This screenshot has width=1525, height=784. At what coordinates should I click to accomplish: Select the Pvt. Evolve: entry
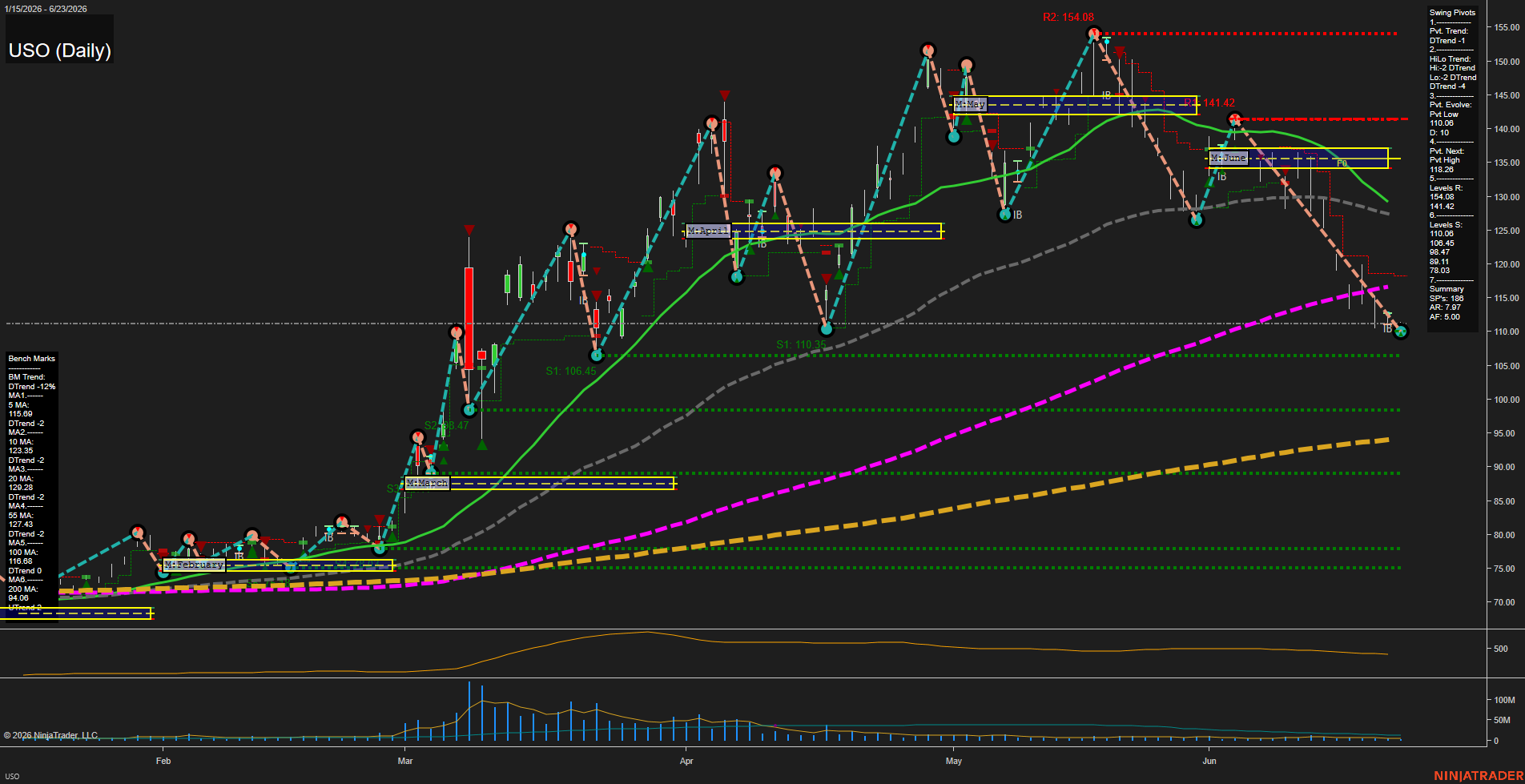click(1451, 105)
